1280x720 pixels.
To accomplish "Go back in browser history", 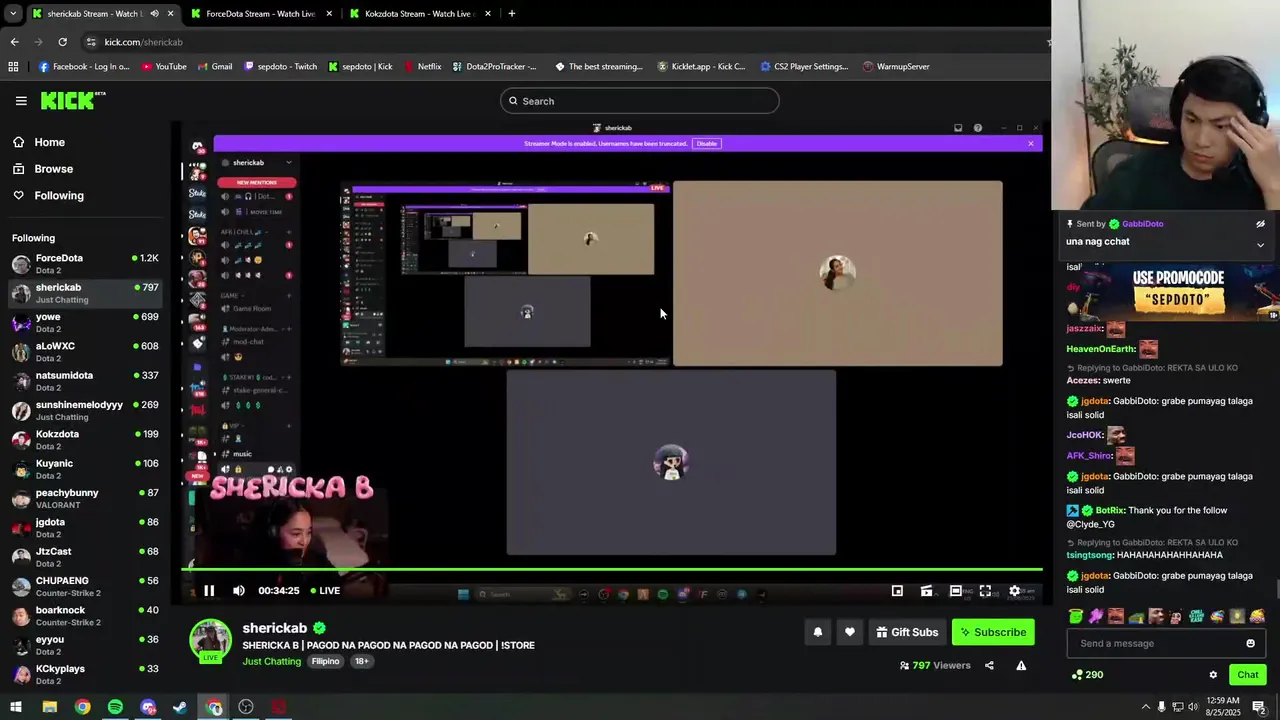I will click(14, 42).
